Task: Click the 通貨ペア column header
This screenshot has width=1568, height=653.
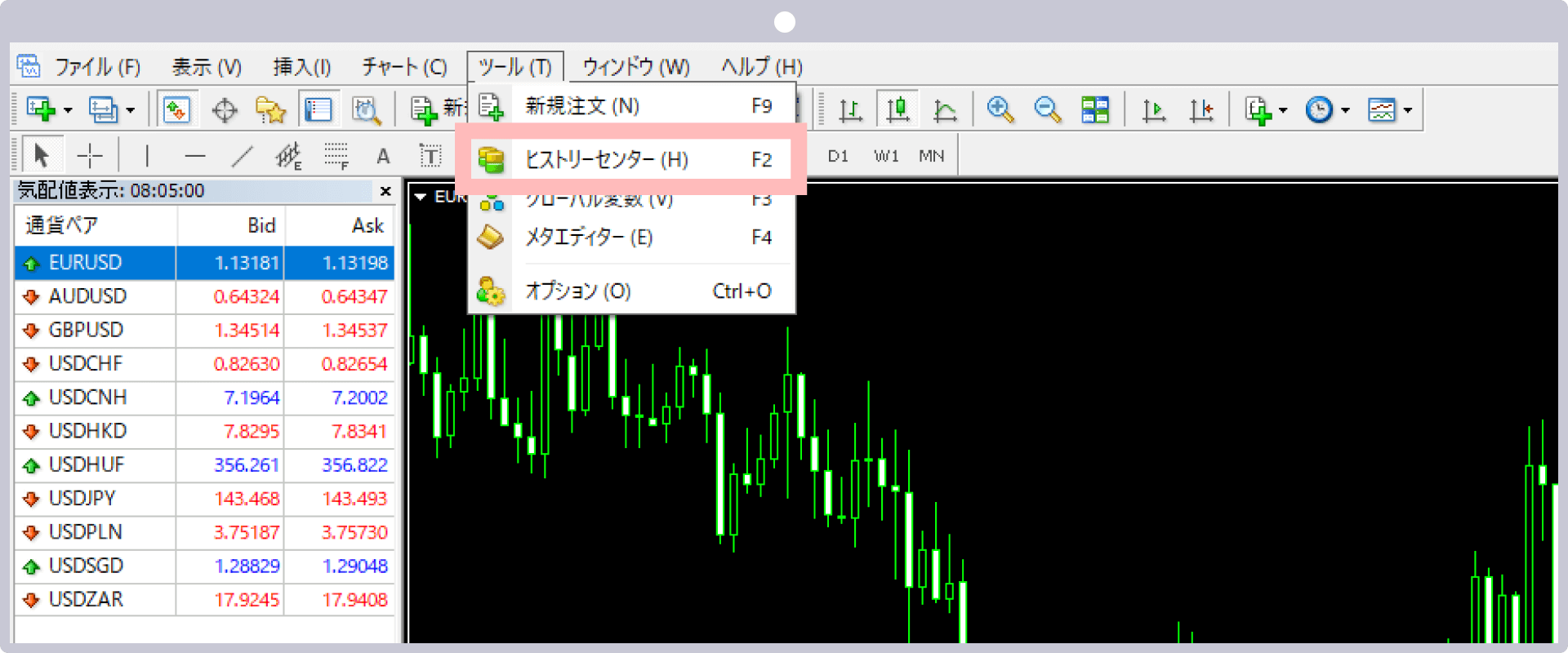Action: [x=96, y=225]
